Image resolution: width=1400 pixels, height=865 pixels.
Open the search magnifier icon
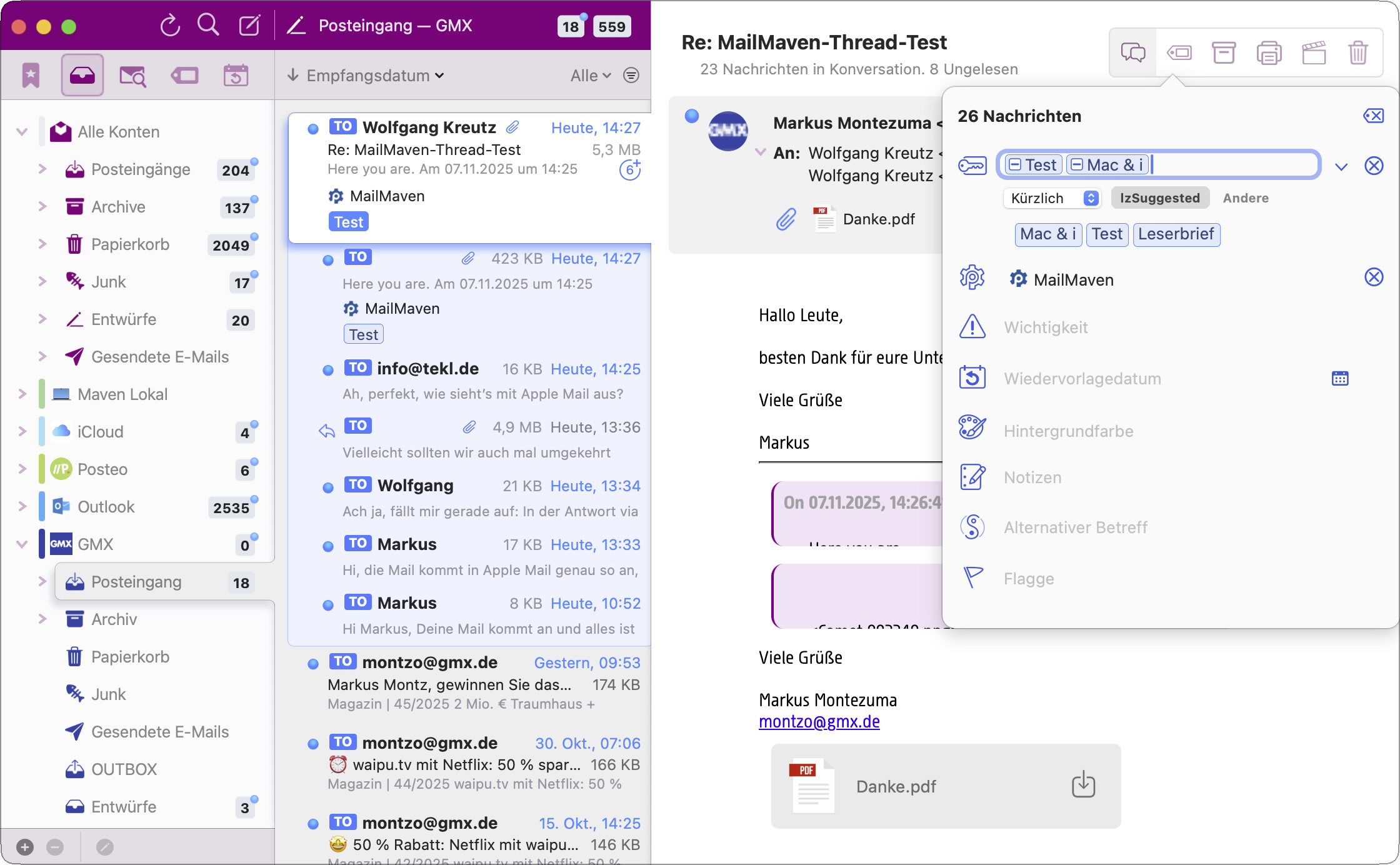pyautogui.click(x=208, y=26)
